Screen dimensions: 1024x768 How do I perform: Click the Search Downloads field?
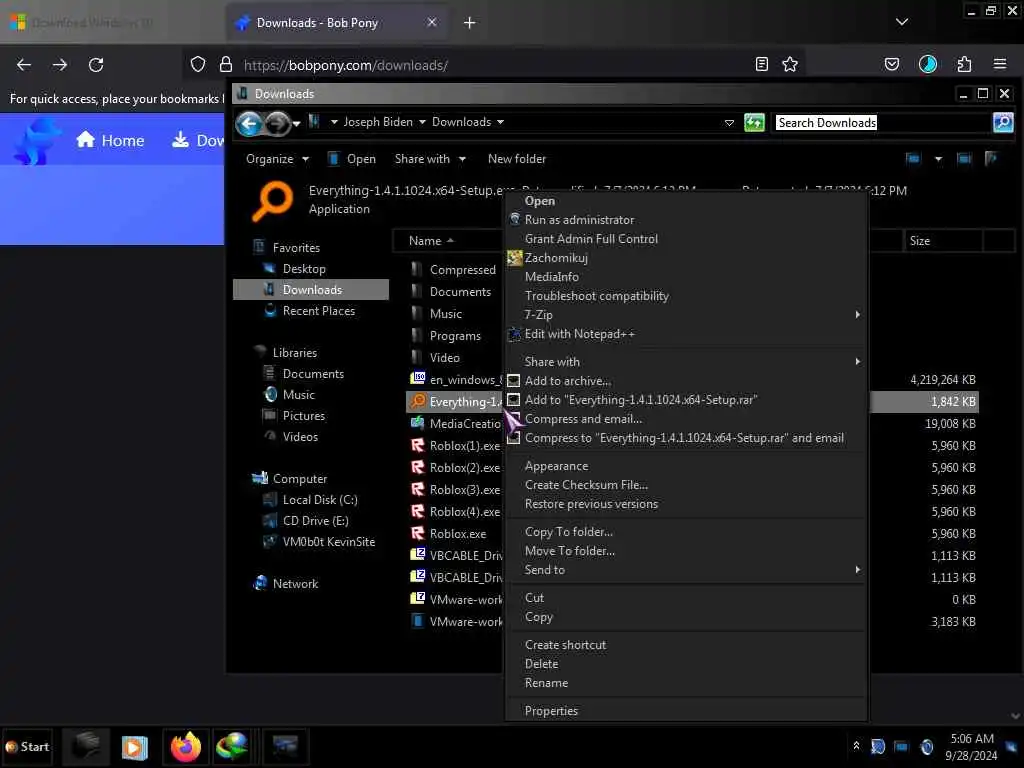tap(882, 123)
